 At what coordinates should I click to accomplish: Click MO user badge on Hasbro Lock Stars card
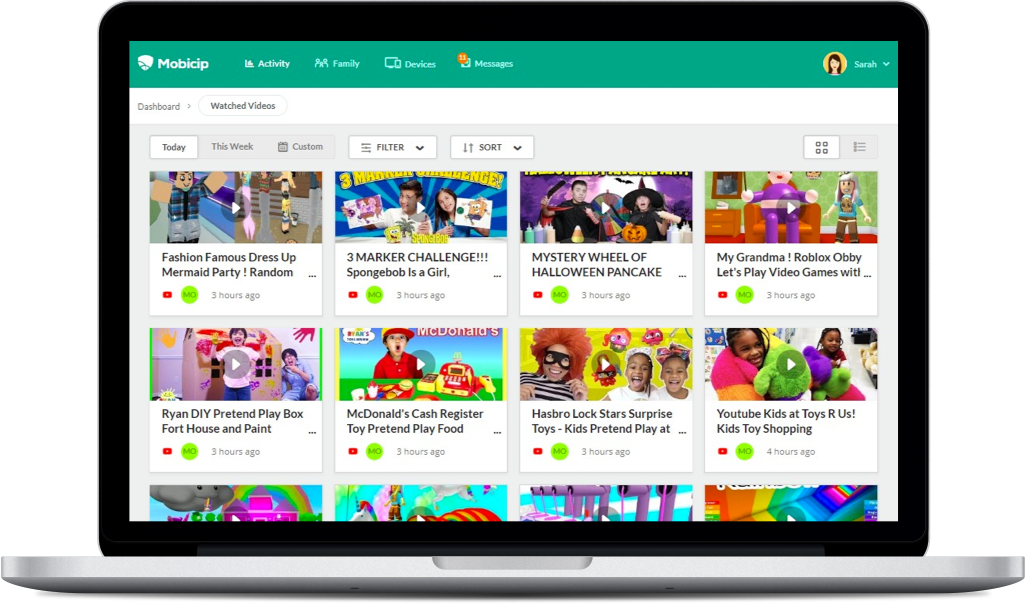[x=559, y=452]
